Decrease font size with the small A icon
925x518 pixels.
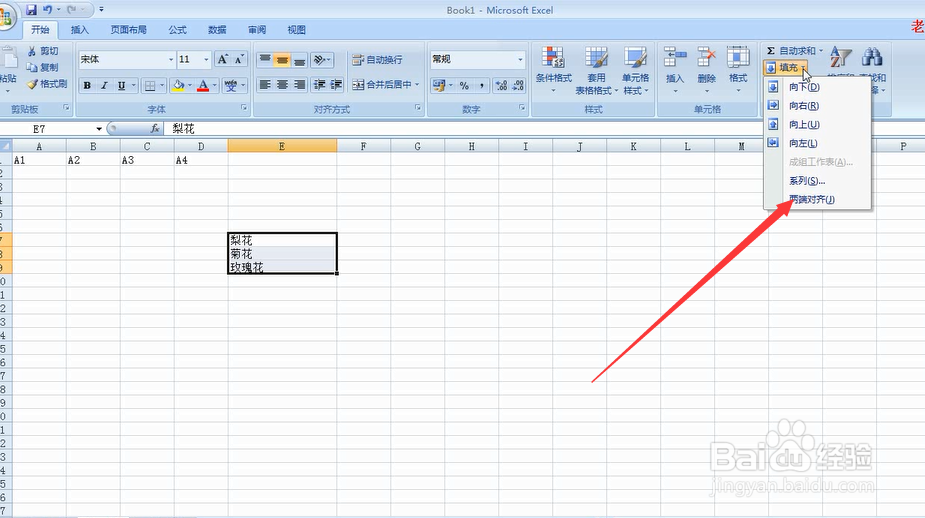(238, 59)
